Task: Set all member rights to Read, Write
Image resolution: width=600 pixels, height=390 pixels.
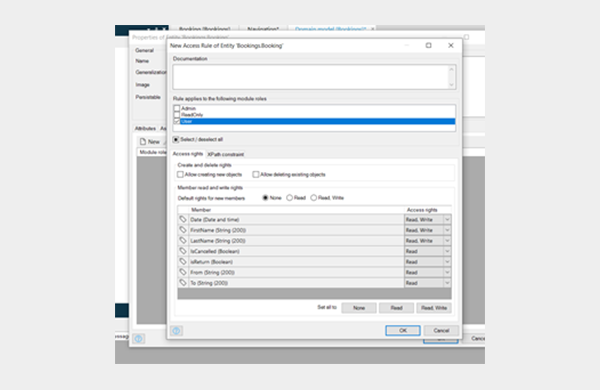Action: pos(434,308)
